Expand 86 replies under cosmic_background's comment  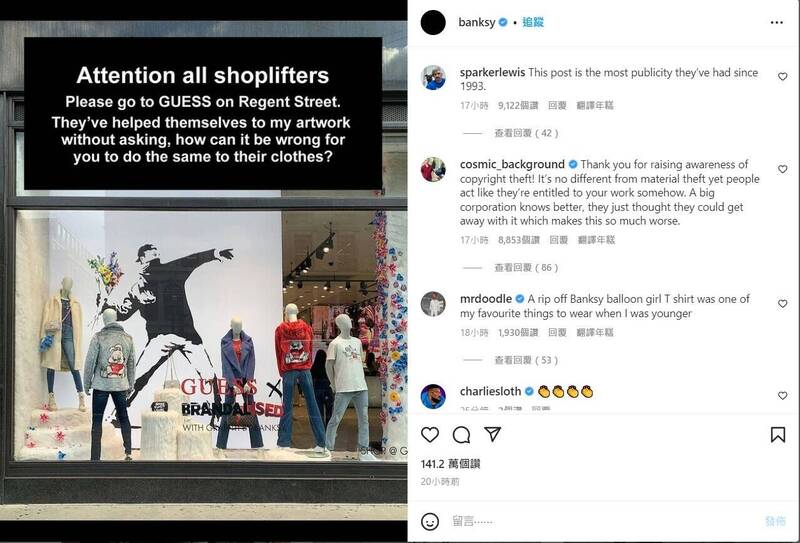pos(526,267)
